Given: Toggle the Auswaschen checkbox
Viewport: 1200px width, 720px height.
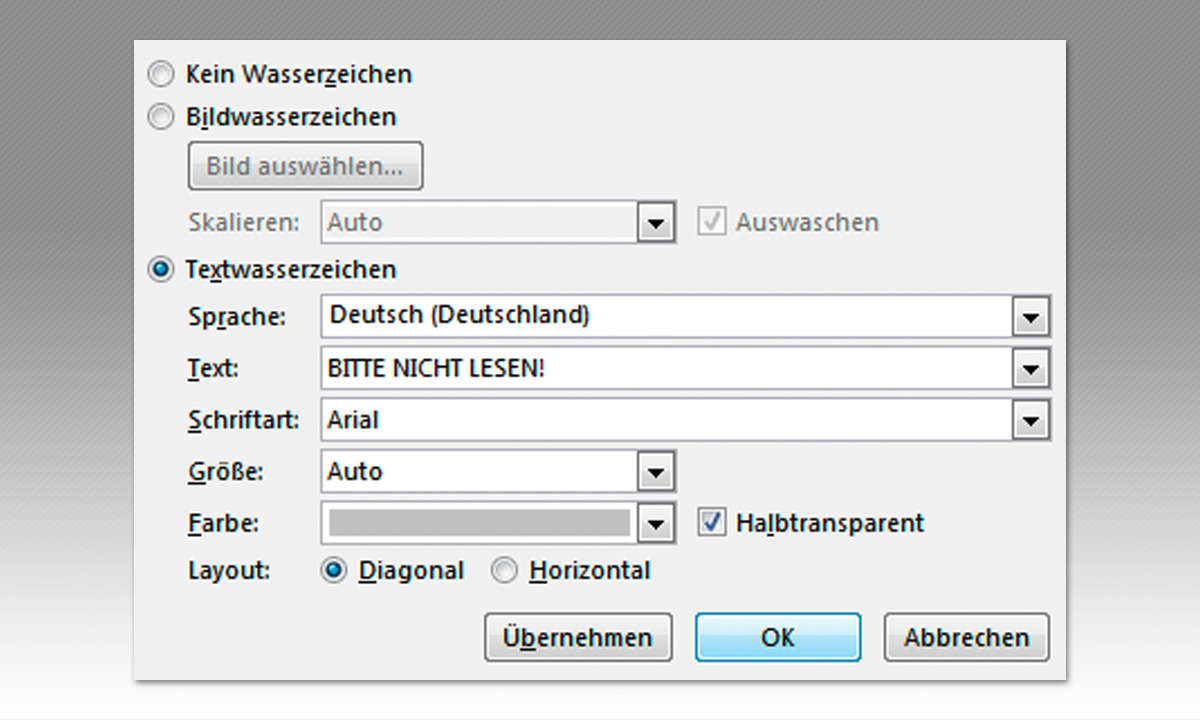Looking at the screenshot, I should [x=711, y=222].
